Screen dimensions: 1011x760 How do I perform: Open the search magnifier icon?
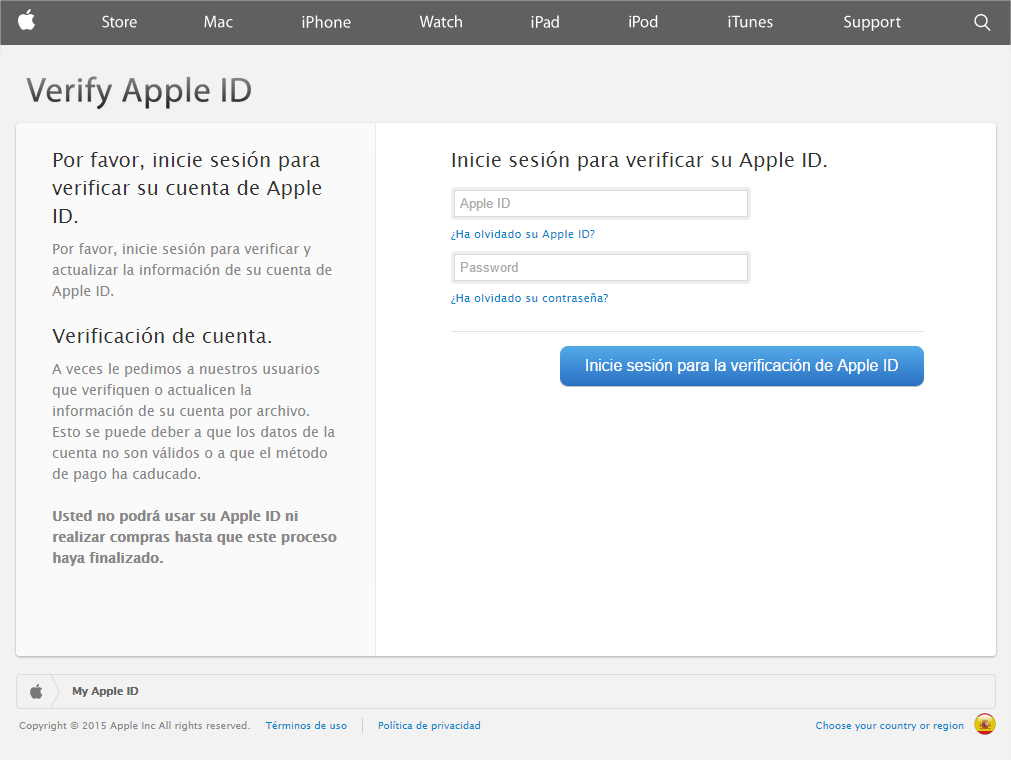pyautogui.click(x=981, y=22)
